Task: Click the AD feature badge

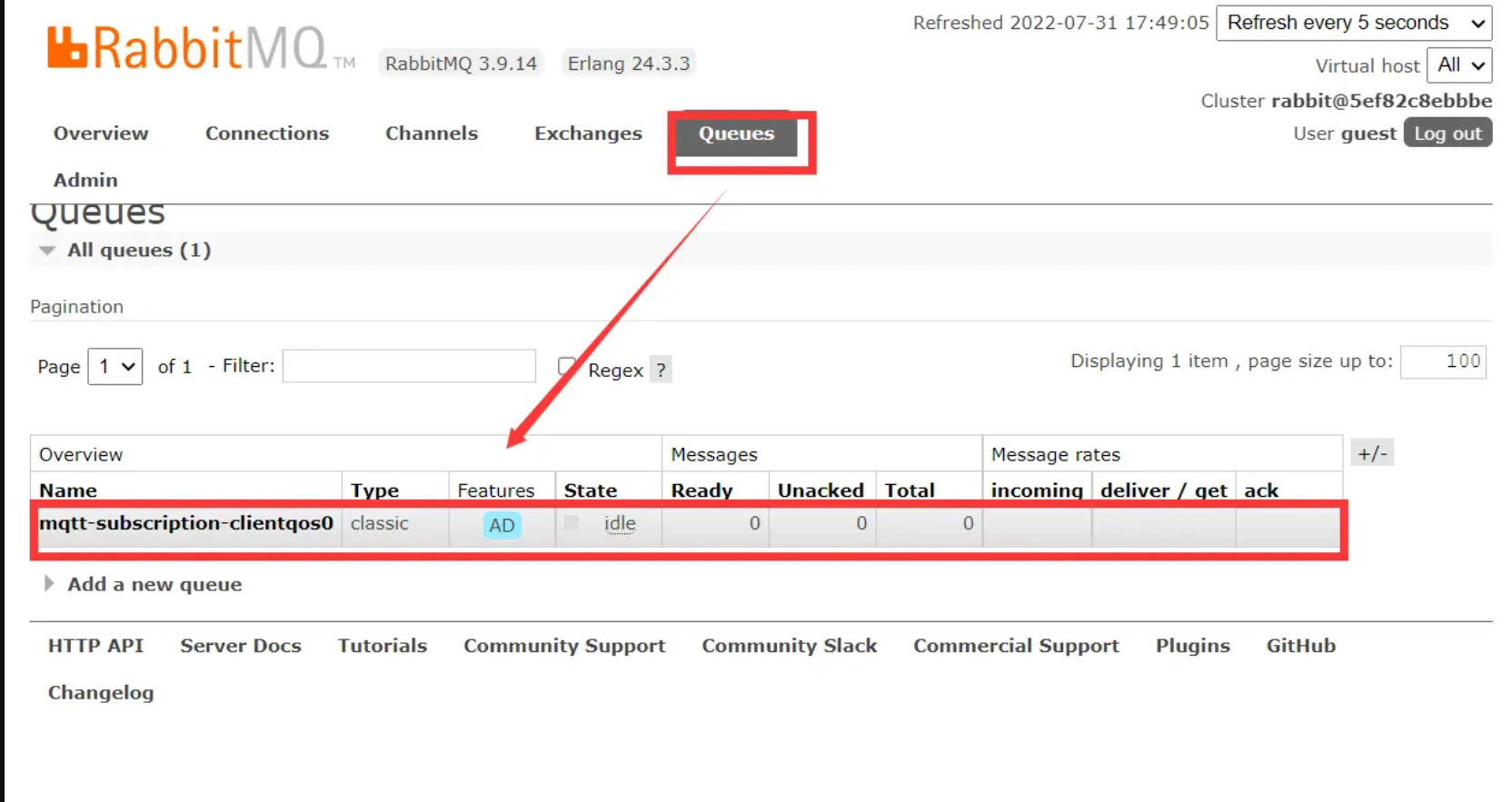Action: pos(502,525)
